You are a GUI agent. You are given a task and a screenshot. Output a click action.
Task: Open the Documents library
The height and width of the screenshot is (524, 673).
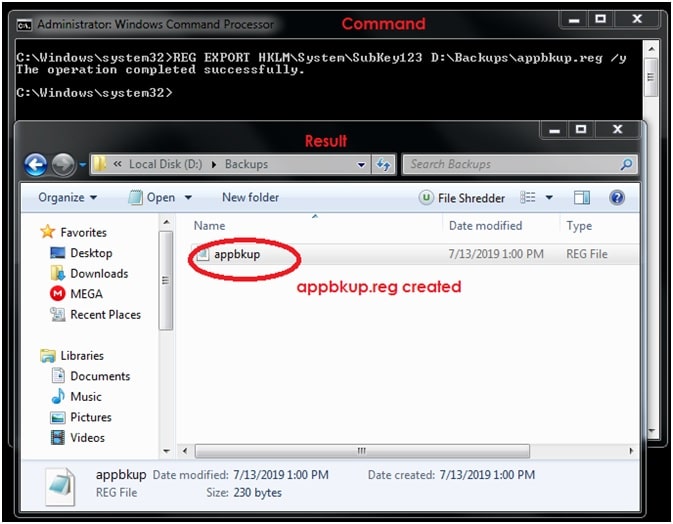(100, 376)
